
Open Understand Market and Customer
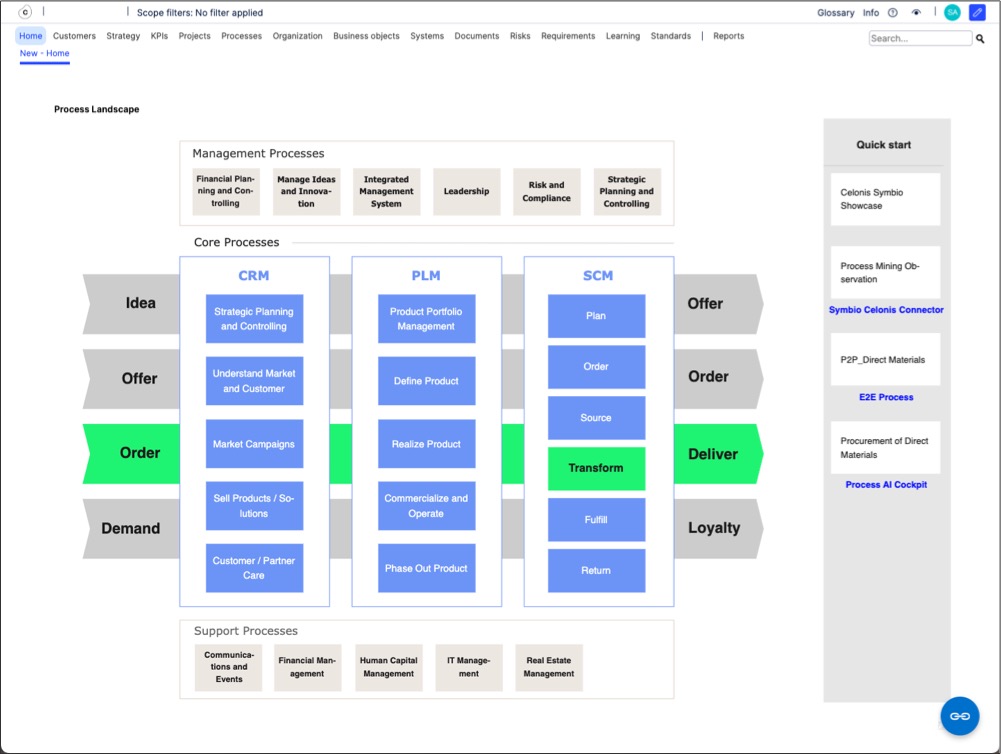click(x=254, y=381)
